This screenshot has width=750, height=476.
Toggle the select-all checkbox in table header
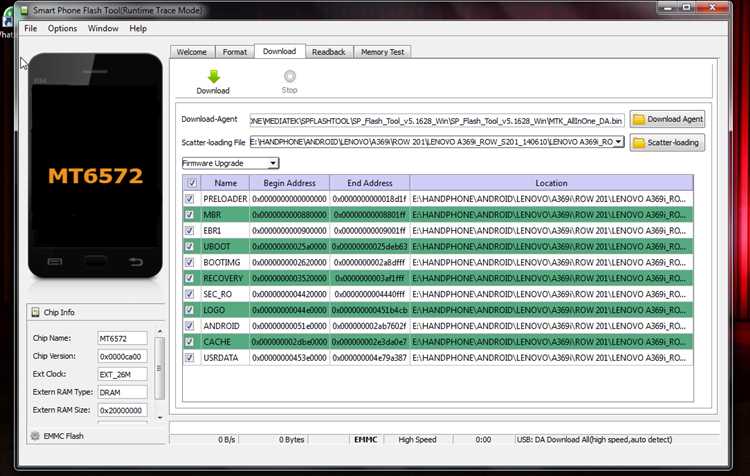pyautogui.click(x=192, y=183)
